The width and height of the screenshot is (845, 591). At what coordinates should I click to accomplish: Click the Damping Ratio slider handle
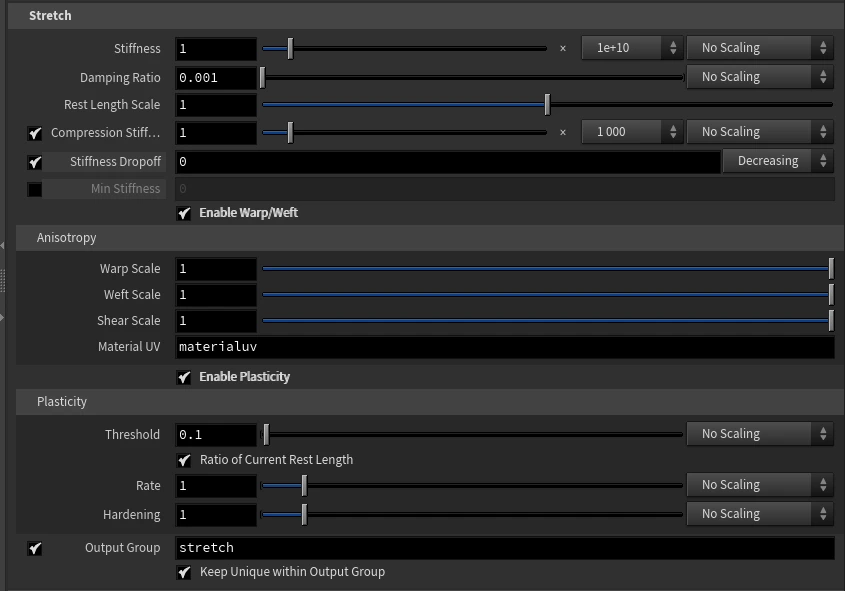click(262, 78)
